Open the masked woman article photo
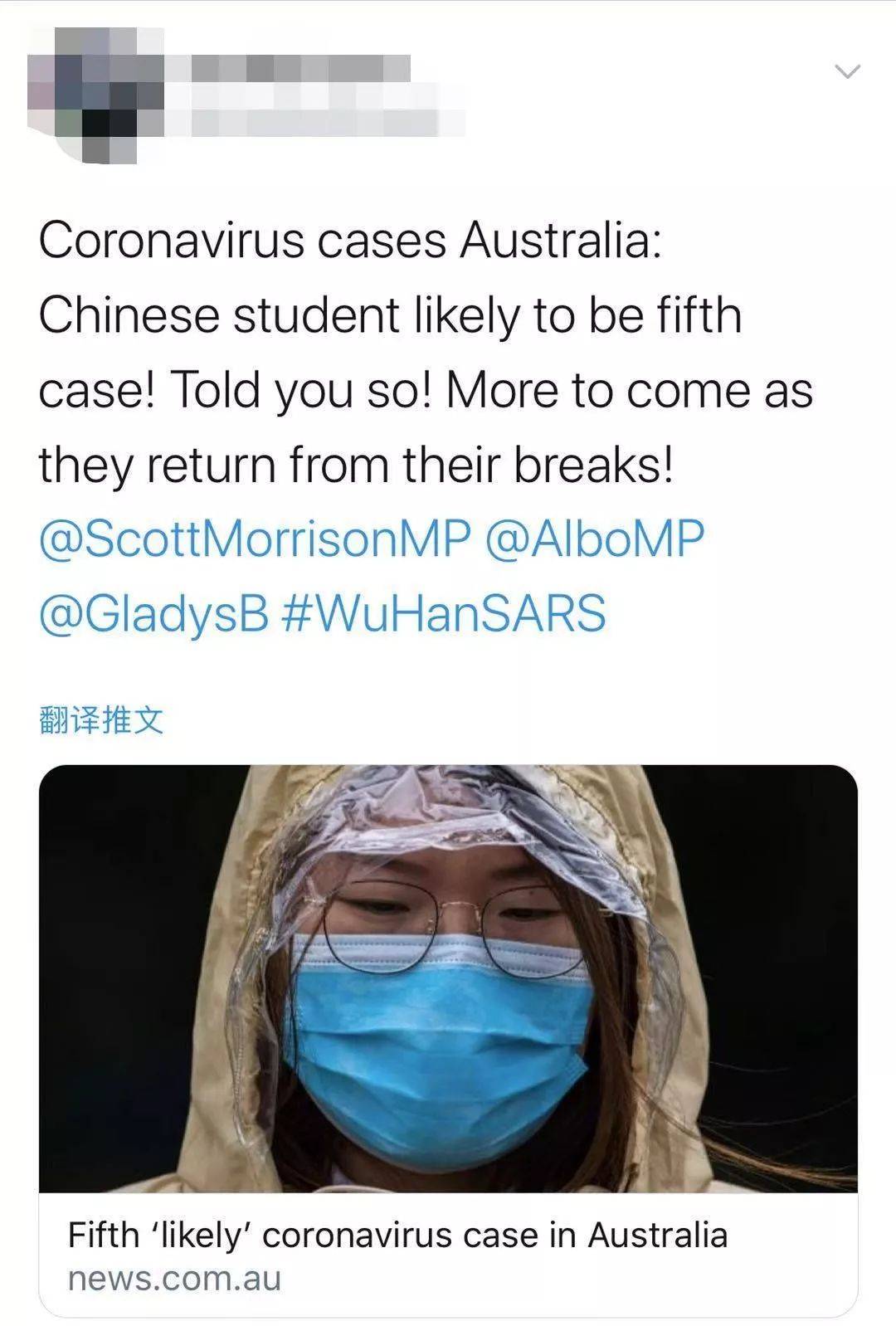The height and width of the screenshot is (1326, 896). (x=448, y=978)
